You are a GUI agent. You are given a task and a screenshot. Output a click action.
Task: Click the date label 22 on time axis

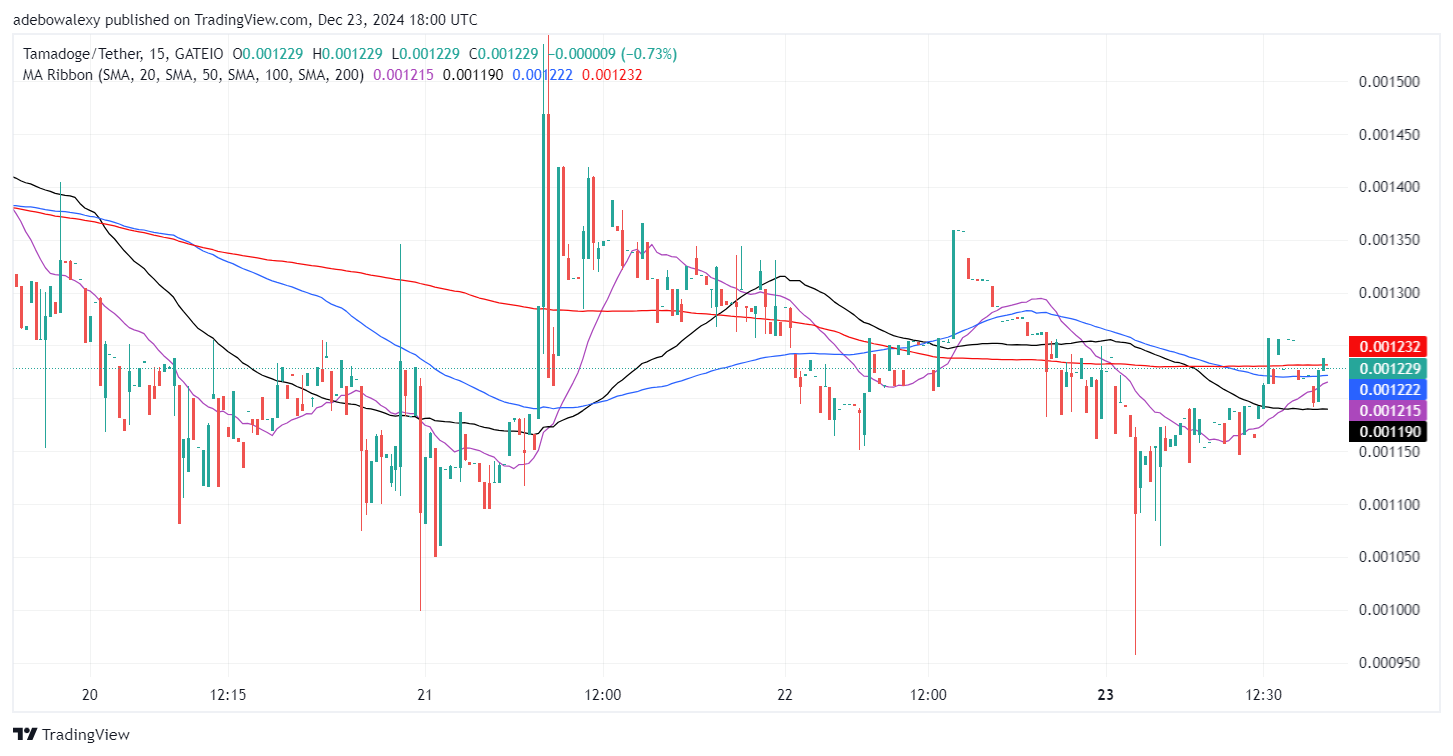point(785,694)
